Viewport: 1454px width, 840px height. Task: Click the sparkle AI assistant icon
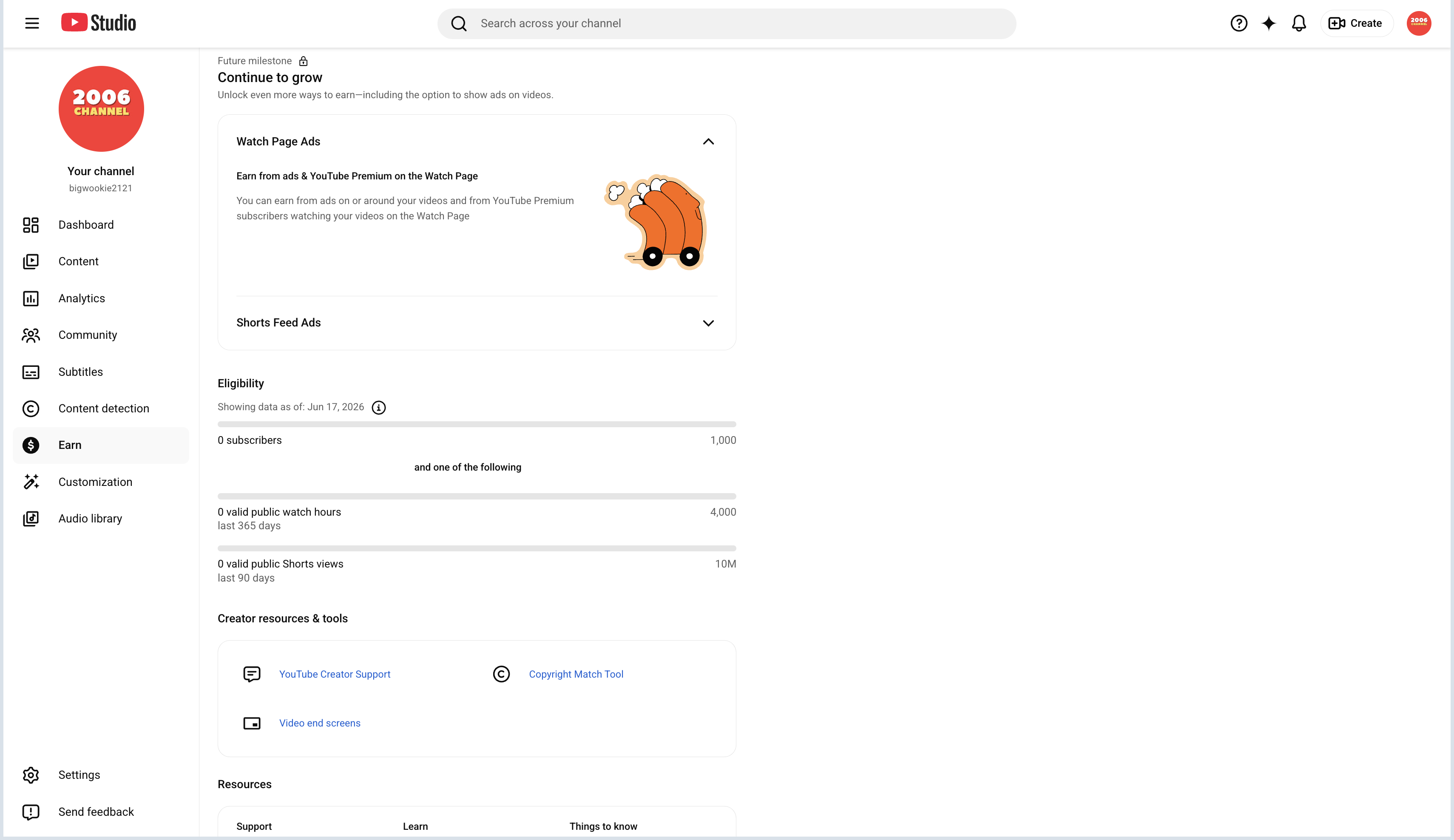click(x=1269, y=23)
